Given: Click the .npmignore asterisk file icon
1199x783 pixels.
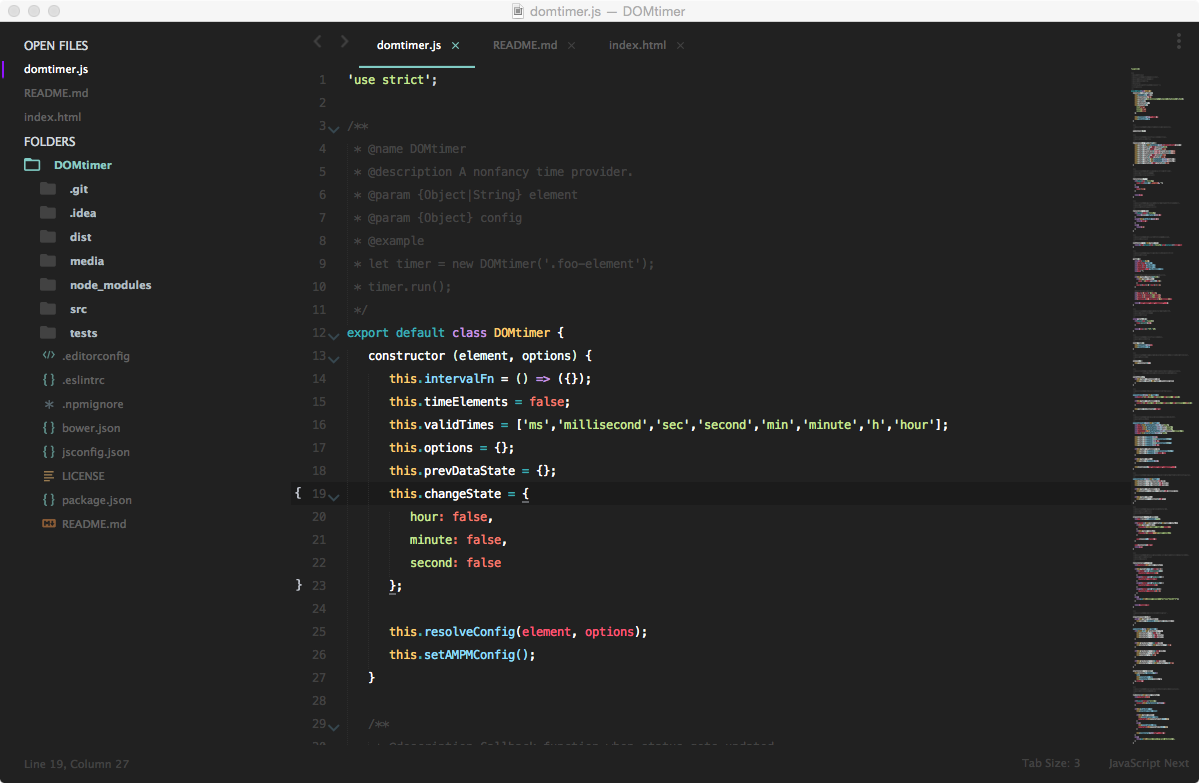Looking at the screenshot, I should [x=49, y=404].
